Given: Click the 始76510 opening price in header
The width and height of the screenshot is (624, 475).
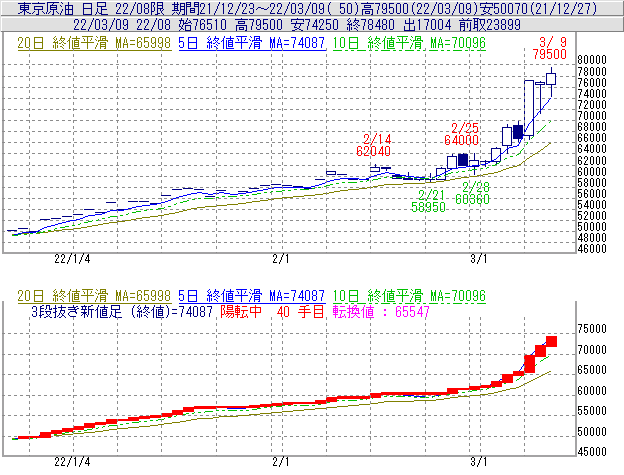Looking at the screenshot, I should click(x=203, y=25).
